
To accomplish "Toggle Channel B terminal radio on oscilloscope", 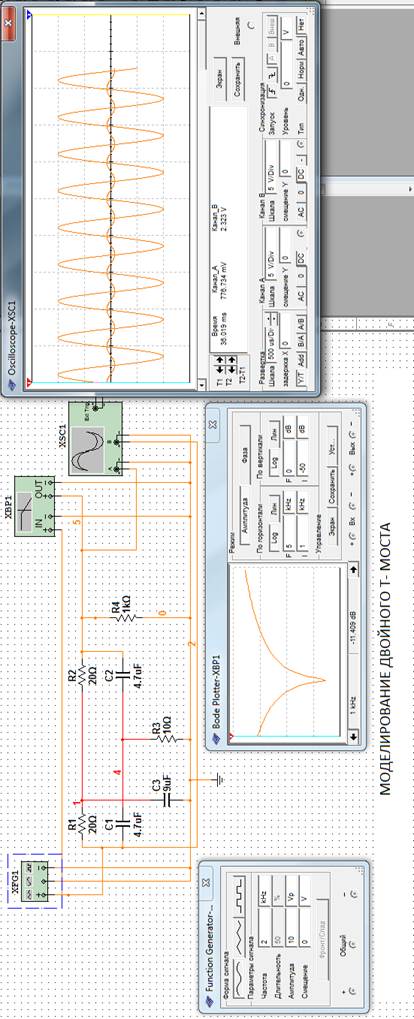I will [x=301, y=144].
